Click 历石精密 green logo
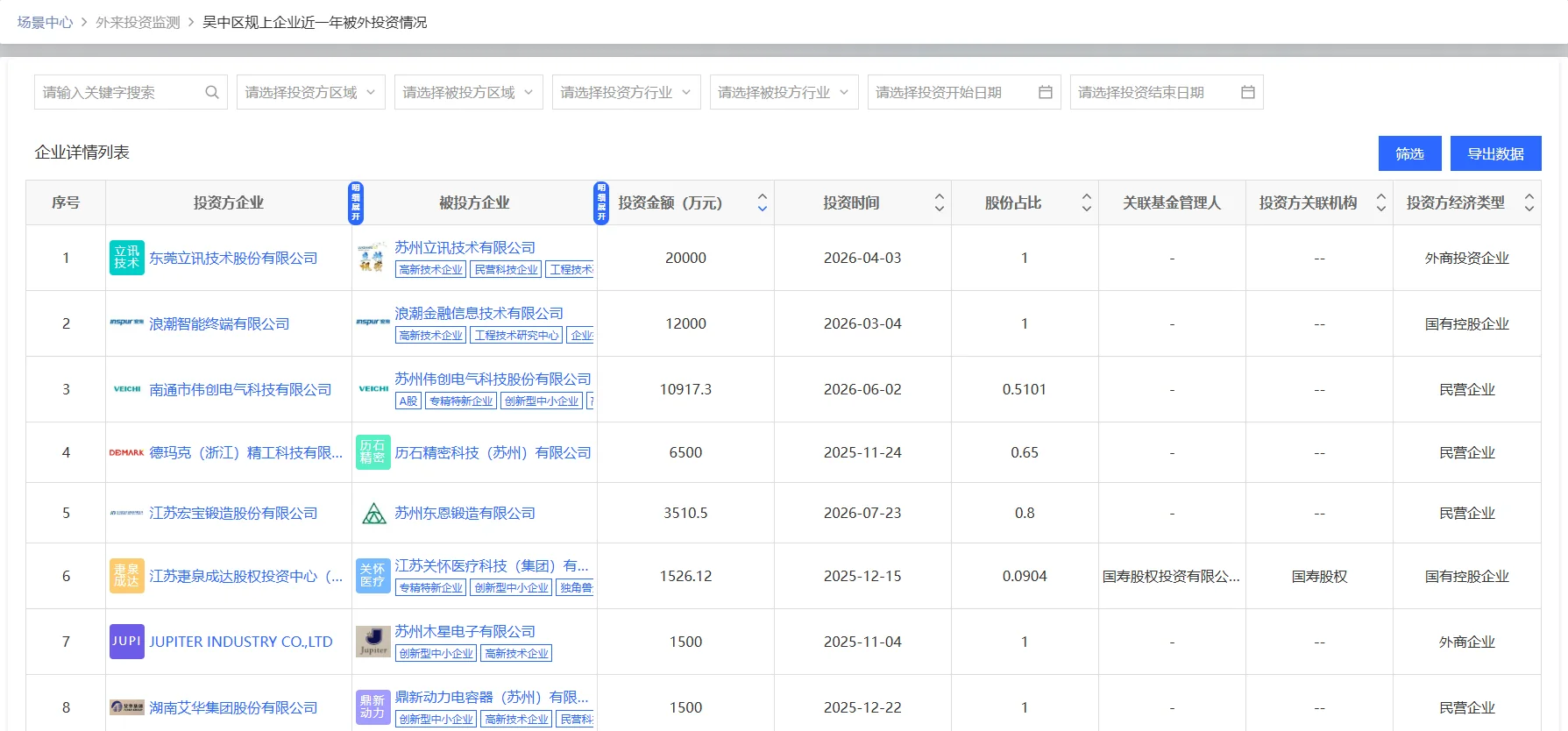The height and width of the screenshot is (731, 1568). click(373, 452)
